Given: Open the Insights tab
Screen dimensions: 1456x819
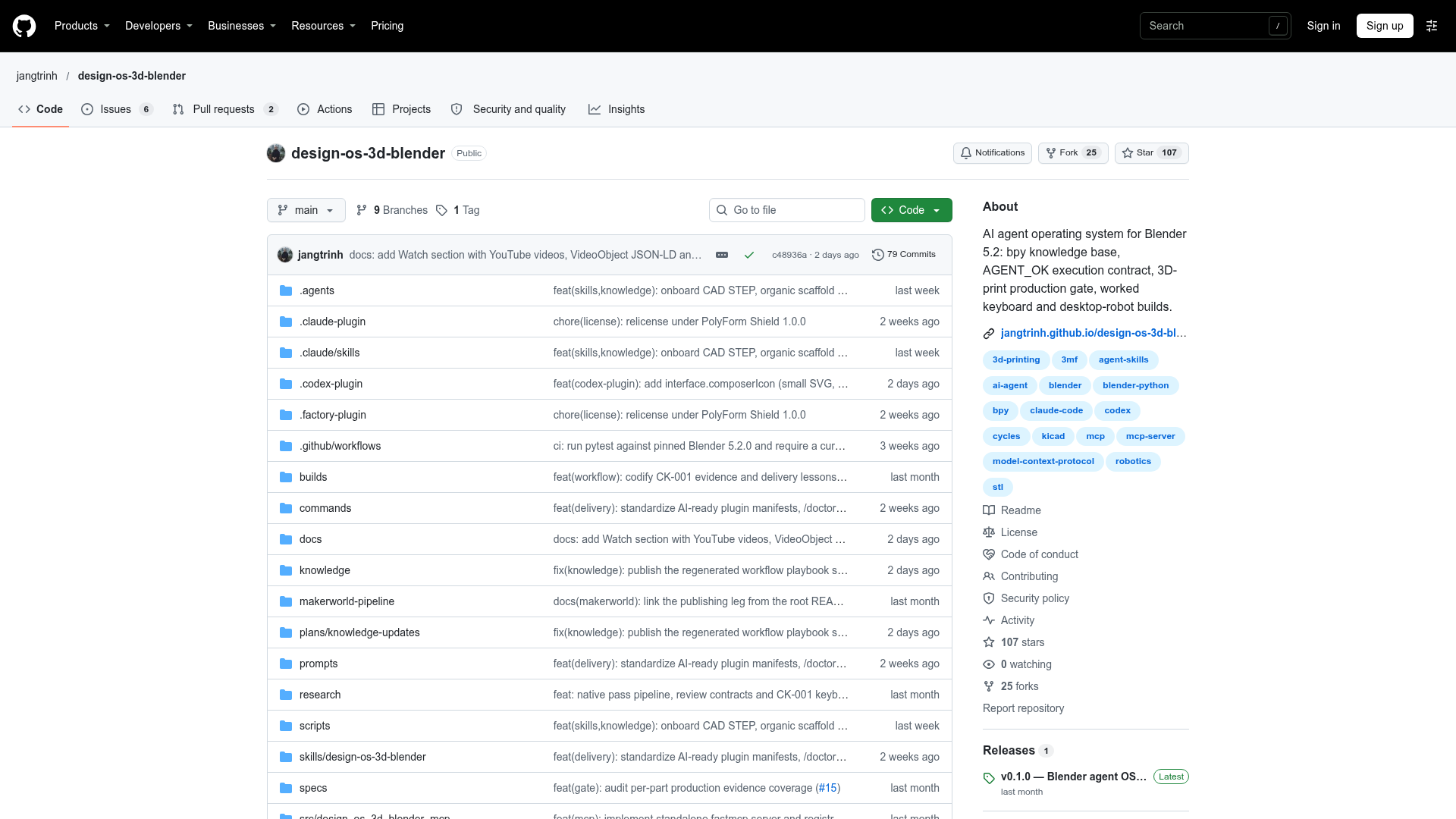Looking at the screenshot, I should pyautogui.click(x=617, y=109).
